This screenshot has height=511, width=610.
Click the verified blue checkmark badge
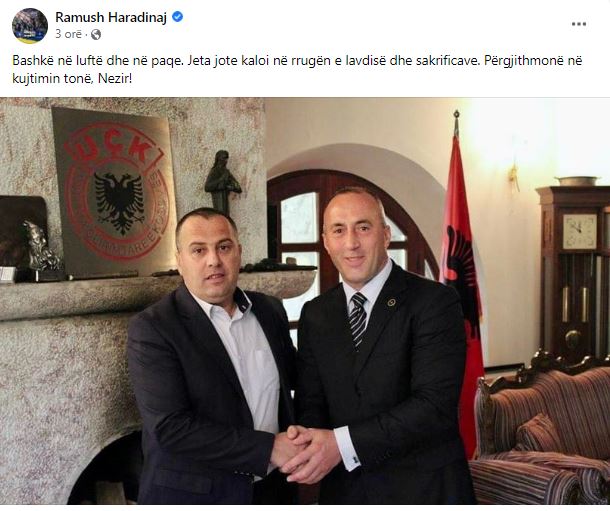(177, 17)
